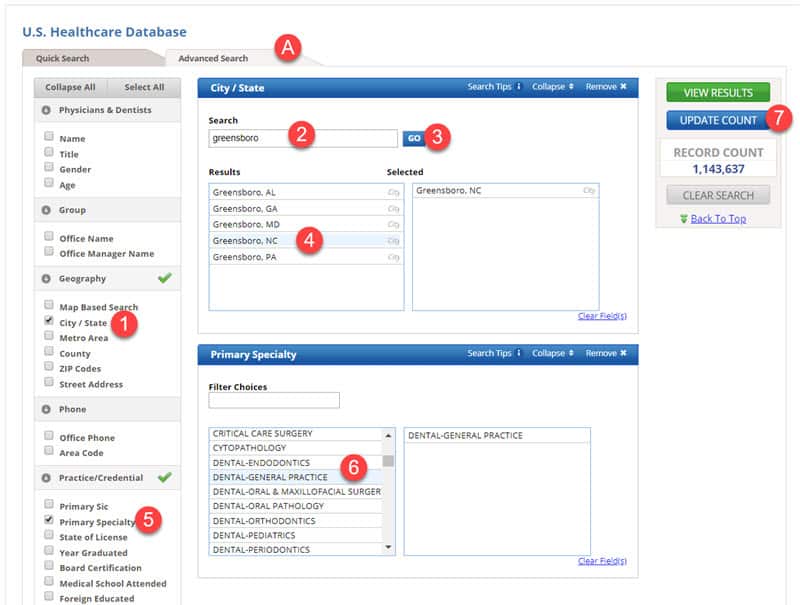Collapse the Phone section

coord(46,409)
